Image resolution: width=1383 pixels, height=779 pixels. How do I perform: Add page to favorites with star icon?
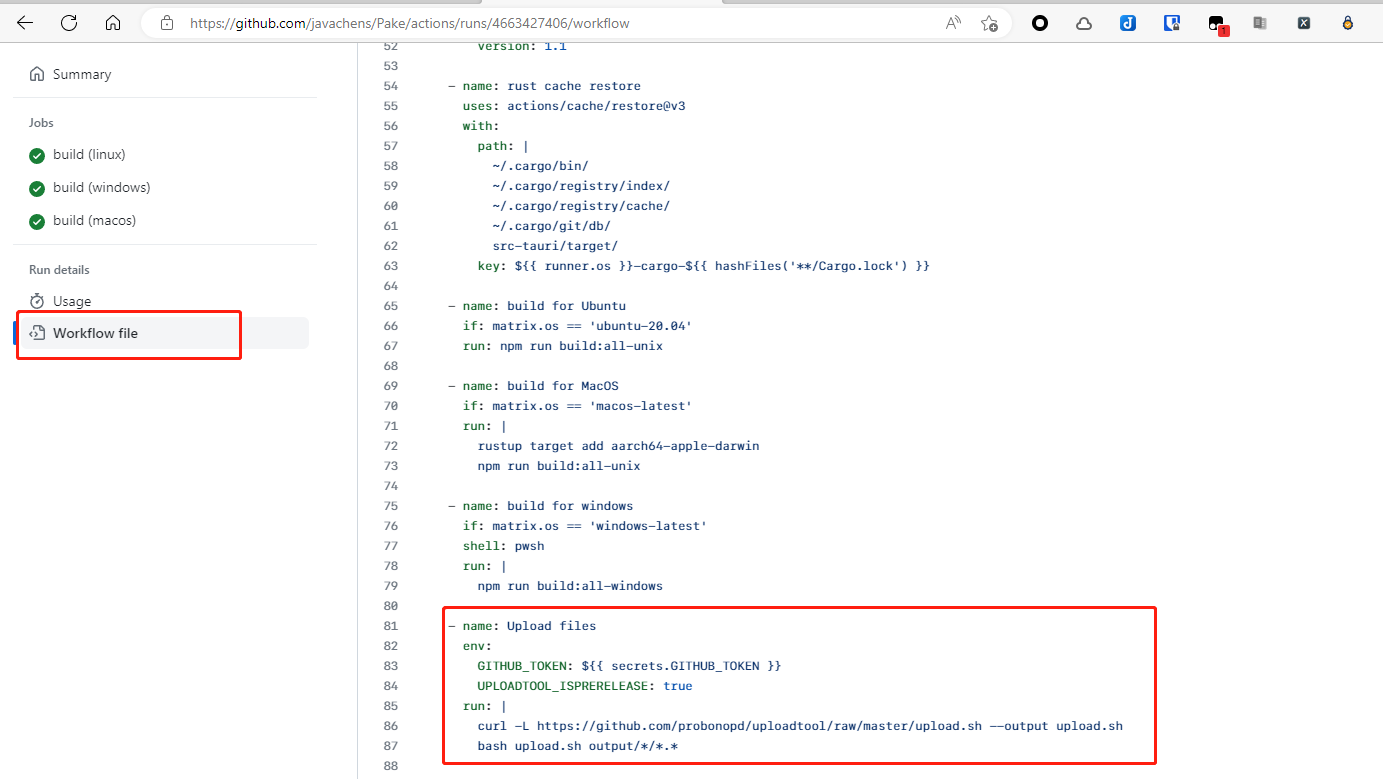click(989, 23)
